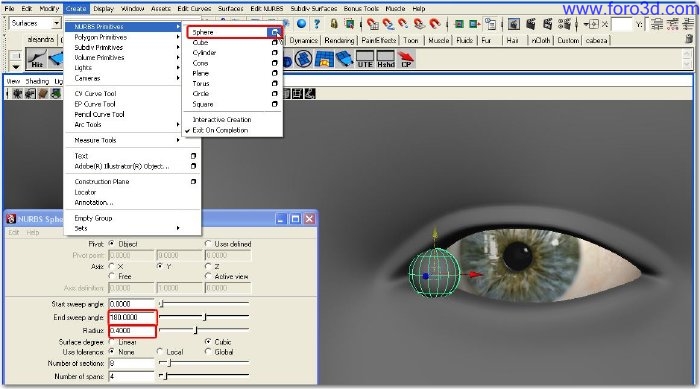
Task: Click the construction history icon
Action: [491, 24]
